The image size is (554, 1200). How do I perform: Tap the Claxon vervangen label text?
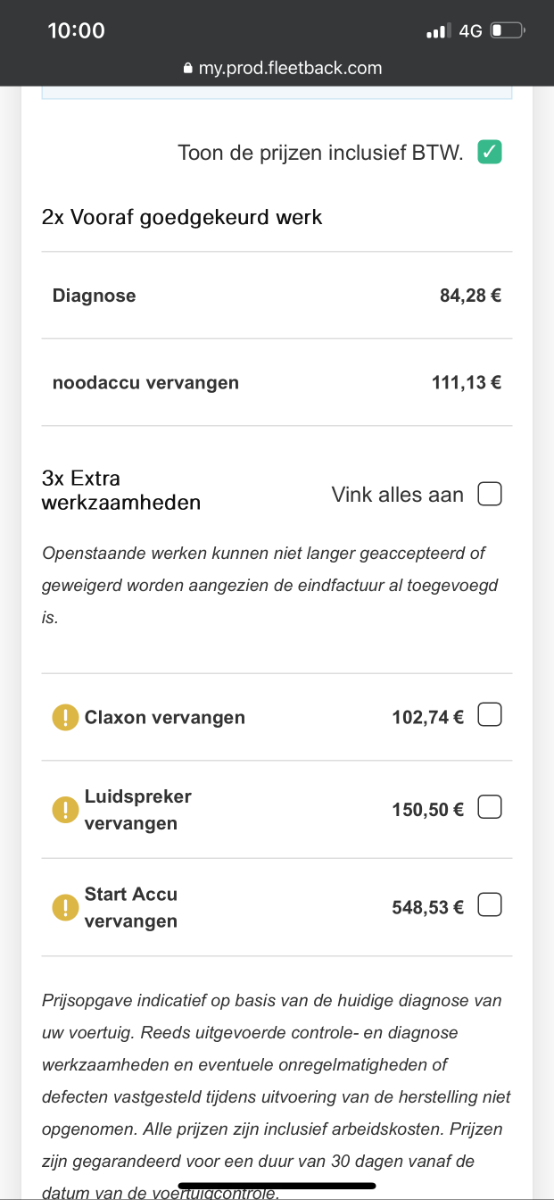click(x=165, y=717)
